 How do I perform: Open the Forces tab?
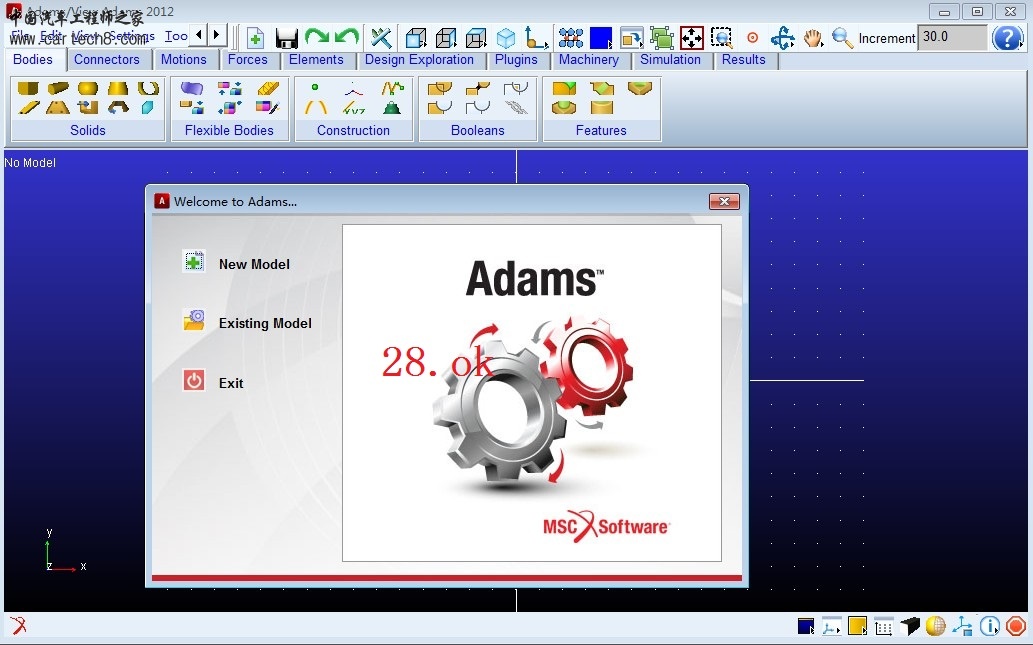pos(248,59)
